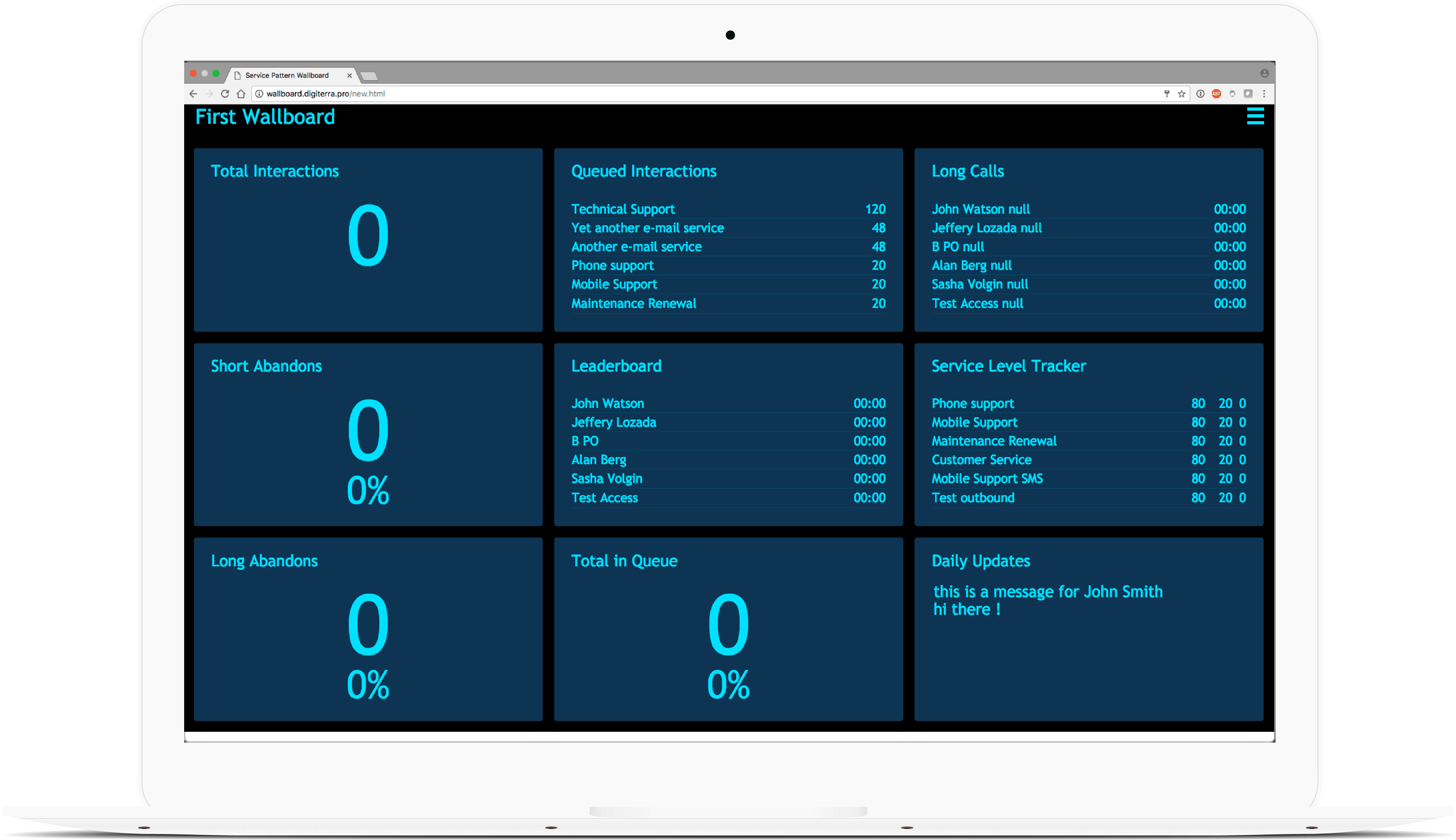The image size is (1456, 840).
Task: Bookmark this page with the star
Action: point(1182,94)
